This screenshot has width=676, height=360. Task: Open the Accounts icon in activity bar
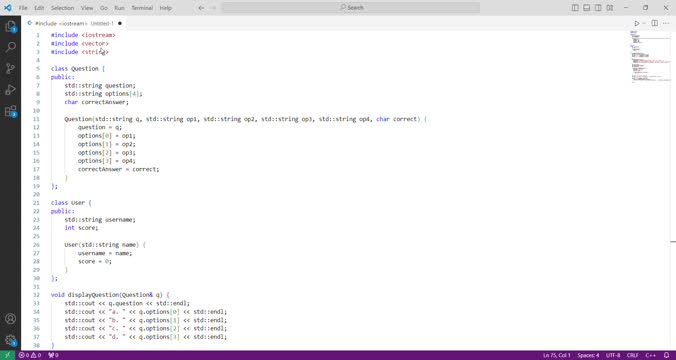pos(10,319)
